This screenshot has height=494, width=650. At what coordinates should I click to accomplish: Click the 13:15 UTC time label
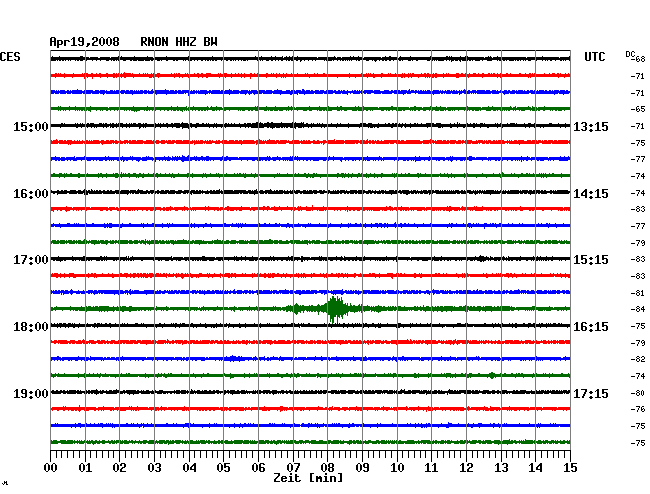click(591, 126)
